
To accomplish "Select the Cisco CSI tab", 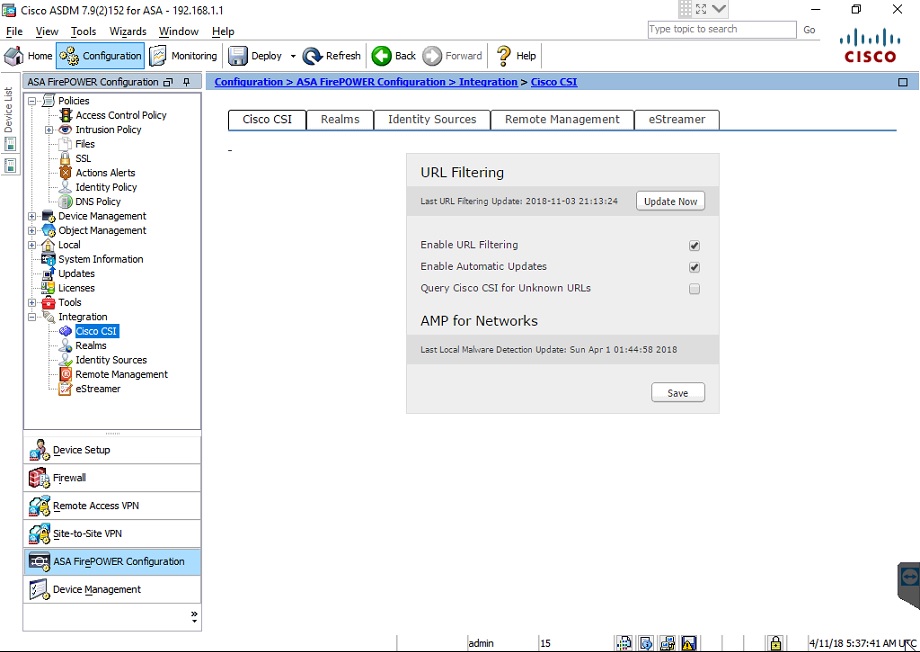I will [267, 119].
